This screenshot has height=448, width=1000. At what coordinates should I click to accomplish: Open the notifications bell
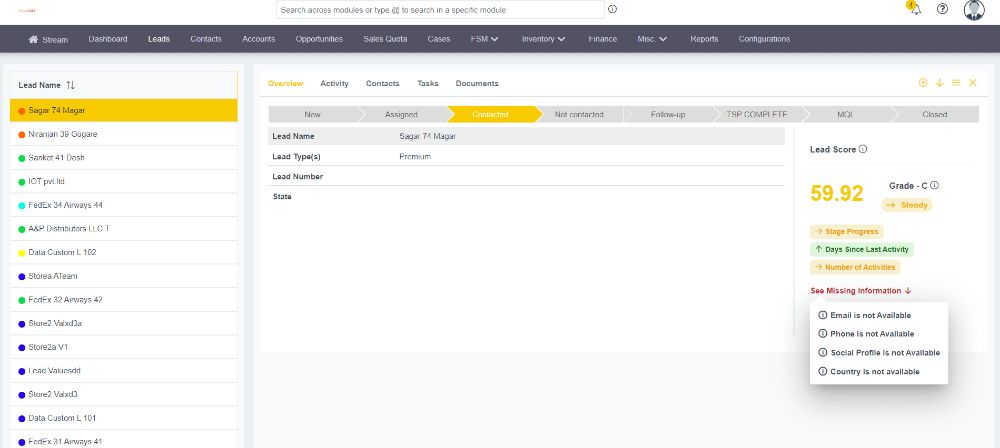914,9
